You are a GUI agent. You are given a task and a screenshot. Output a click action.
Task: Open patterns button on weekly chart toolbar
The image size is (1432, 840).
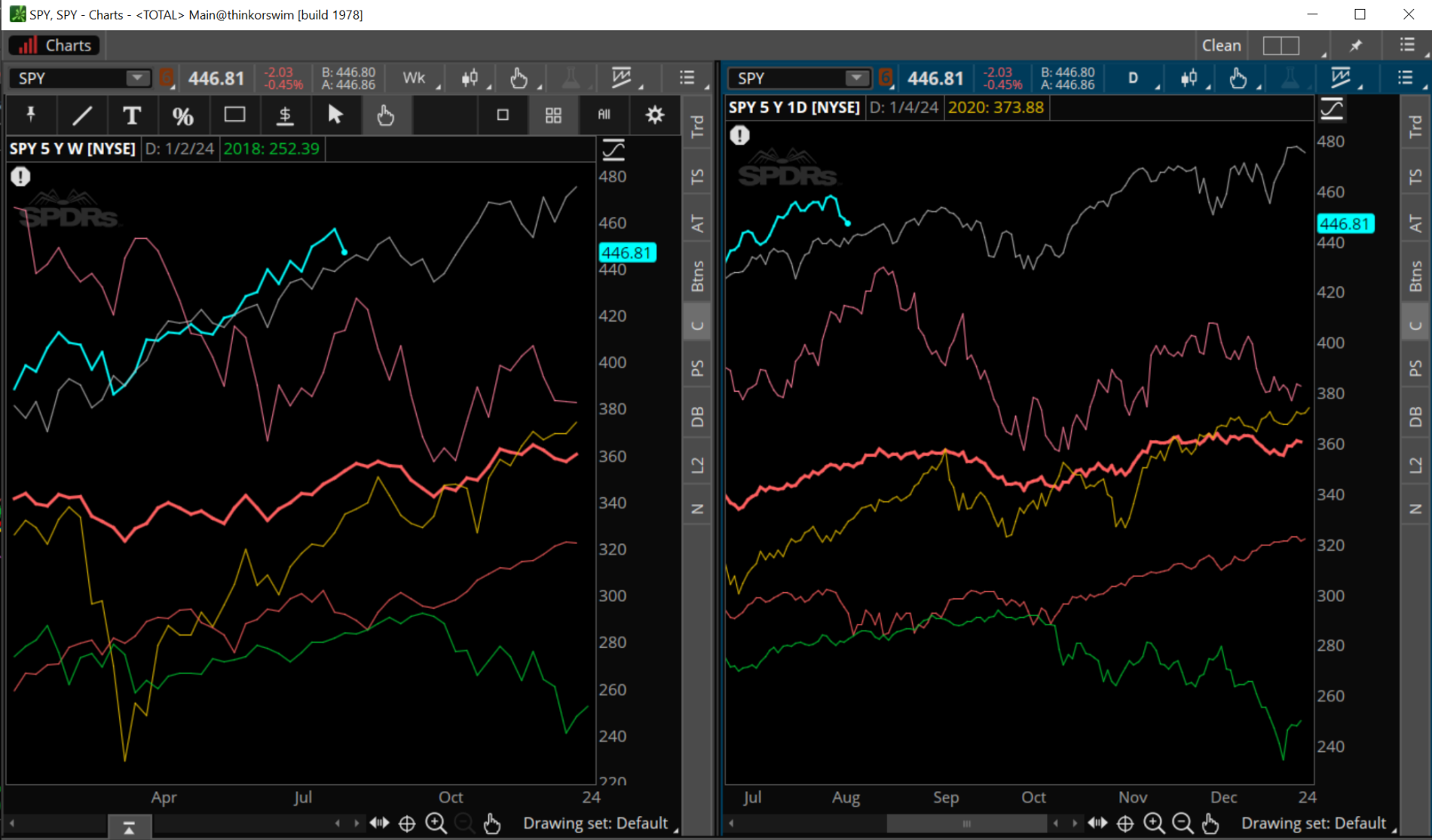click(x=622, y=78)
